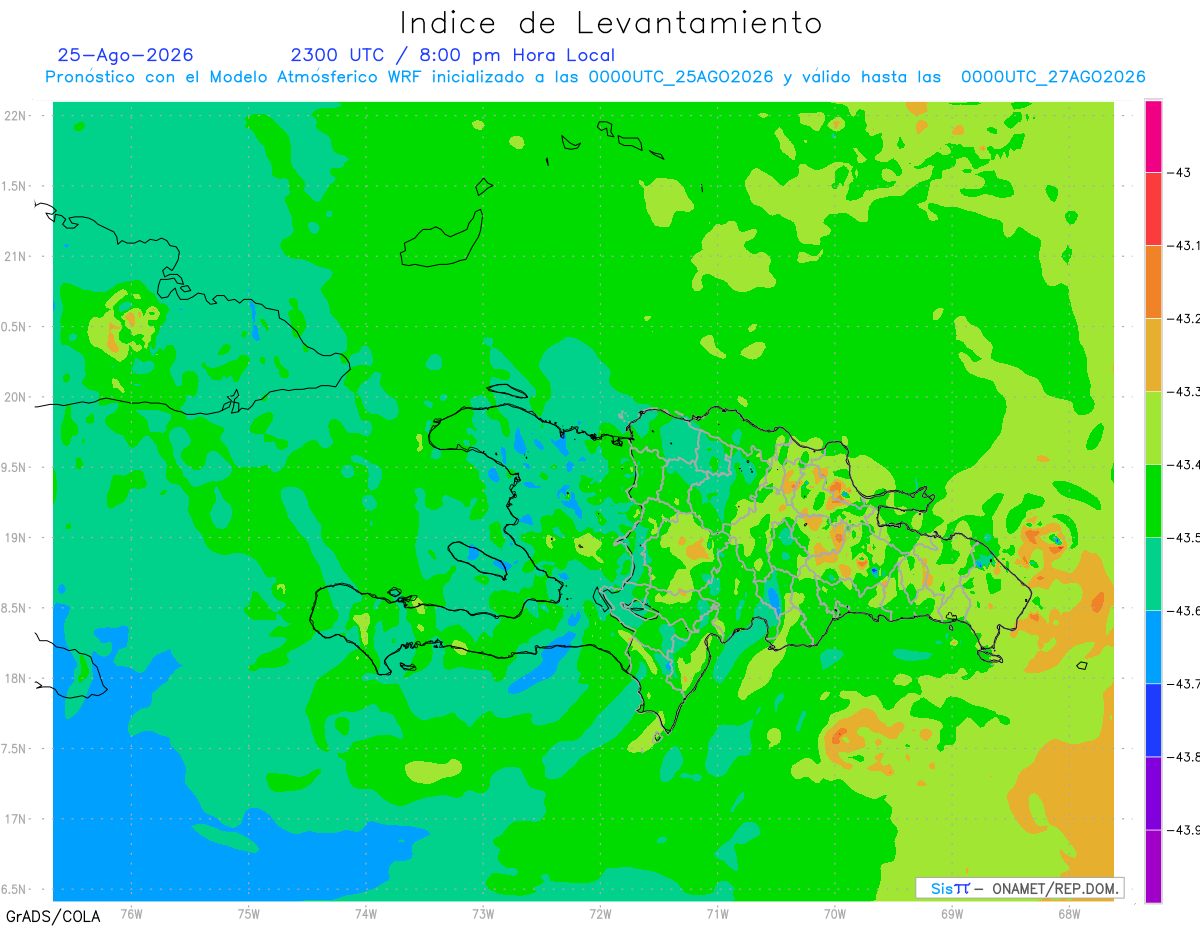Select the red swatch between -43 and -43.1
This screenshot has height=927, width=1200.
1153,209
